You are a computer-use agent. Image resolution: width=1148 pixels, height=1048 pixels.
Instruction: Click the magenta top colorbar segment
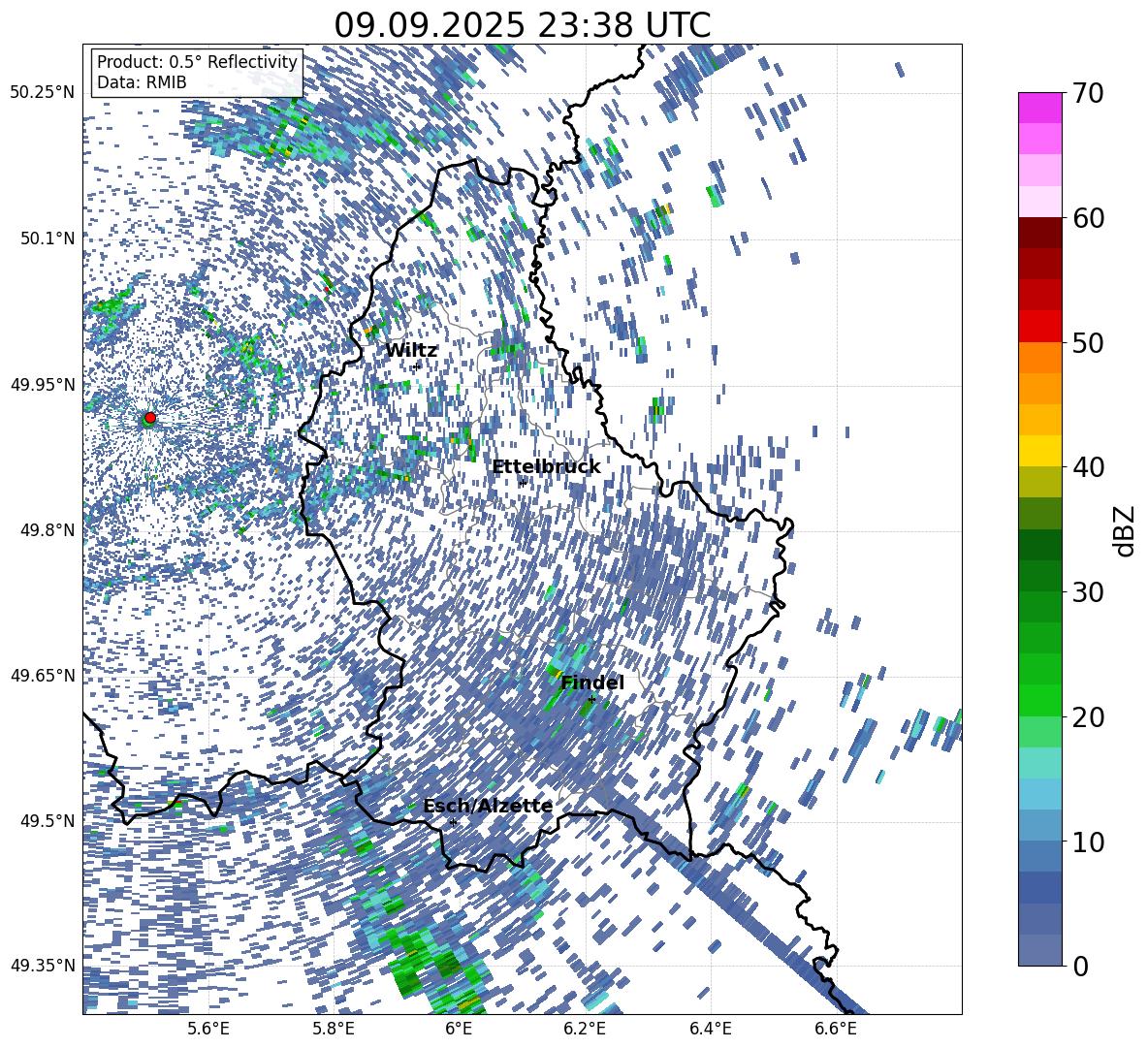point(1039,108)
